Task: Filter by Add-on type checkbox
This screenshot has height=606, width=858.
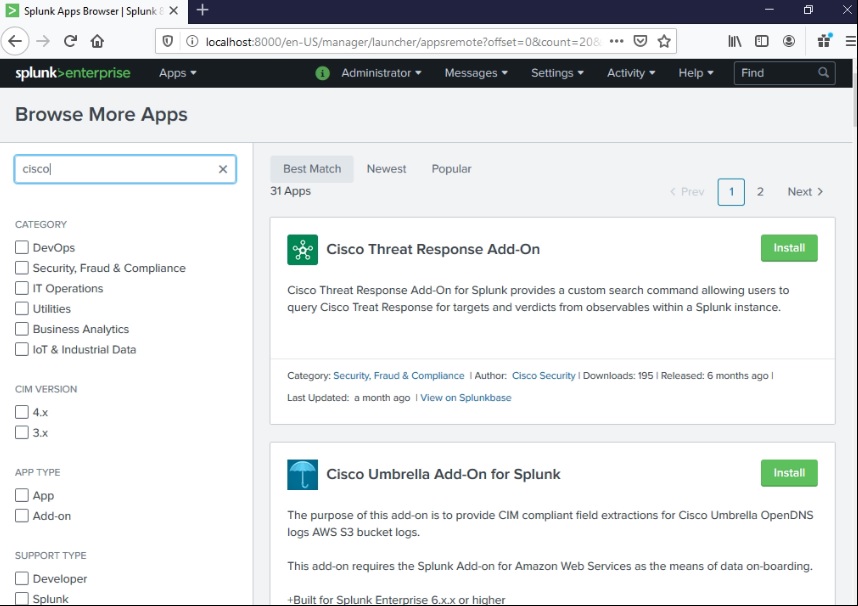Action: coord(22,516)
